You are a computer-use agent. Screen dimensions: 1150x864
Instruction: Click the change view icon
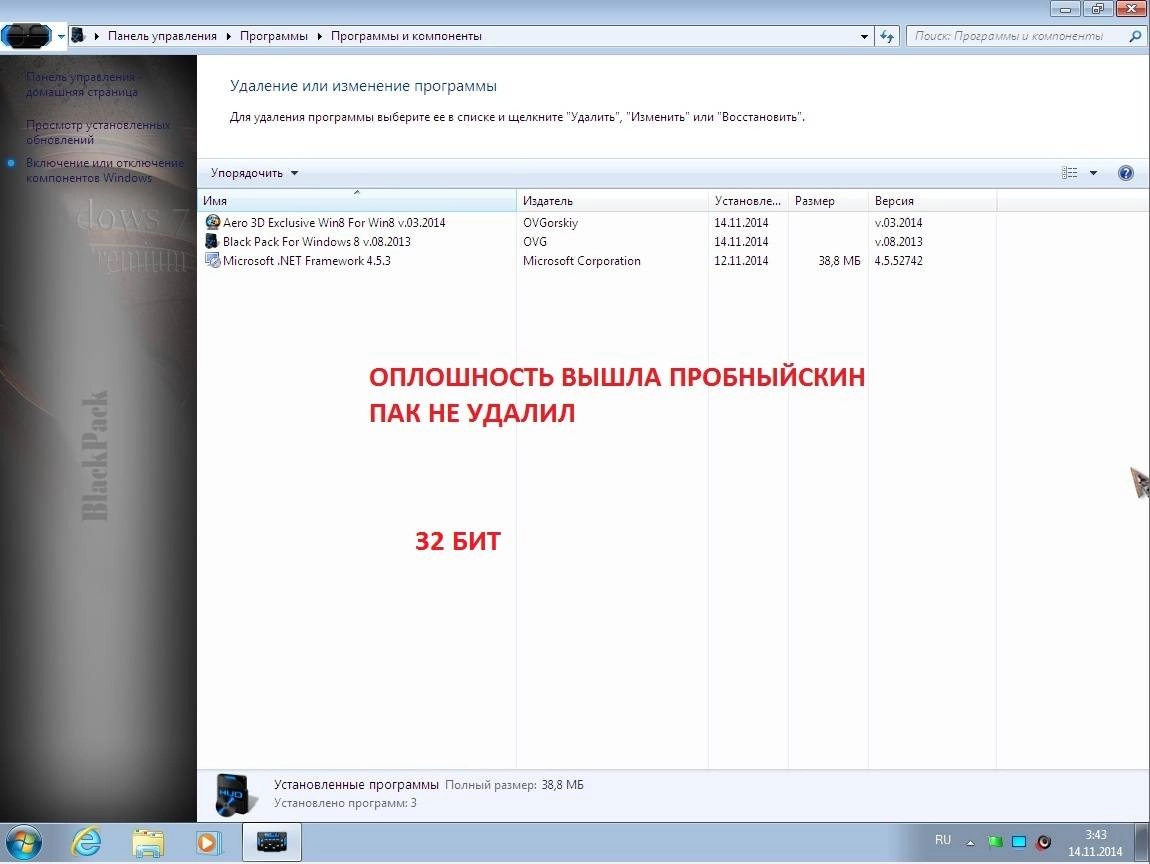tap(1069, 173)
